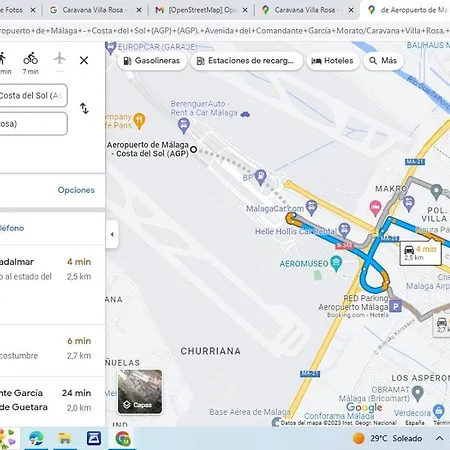The width and height of the screenshot is (450, 450).
Task: Close the OpenStreetMap Gmail tab
Action: (245, 10)
